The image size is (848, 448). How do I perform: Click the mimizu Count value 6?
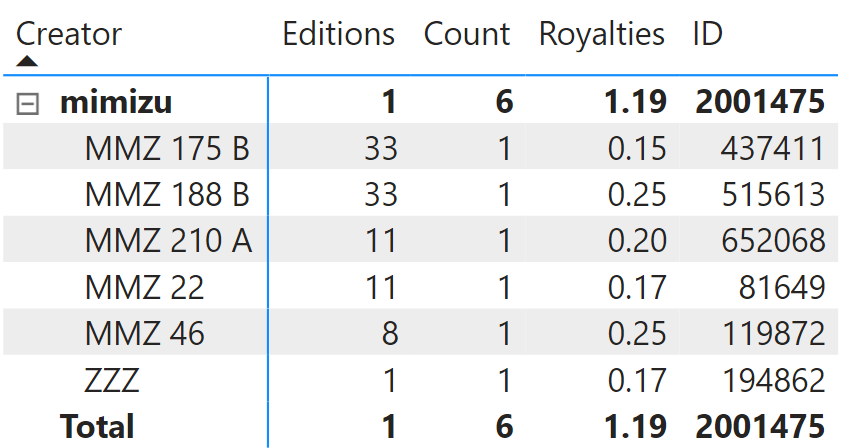pos(504,102)
